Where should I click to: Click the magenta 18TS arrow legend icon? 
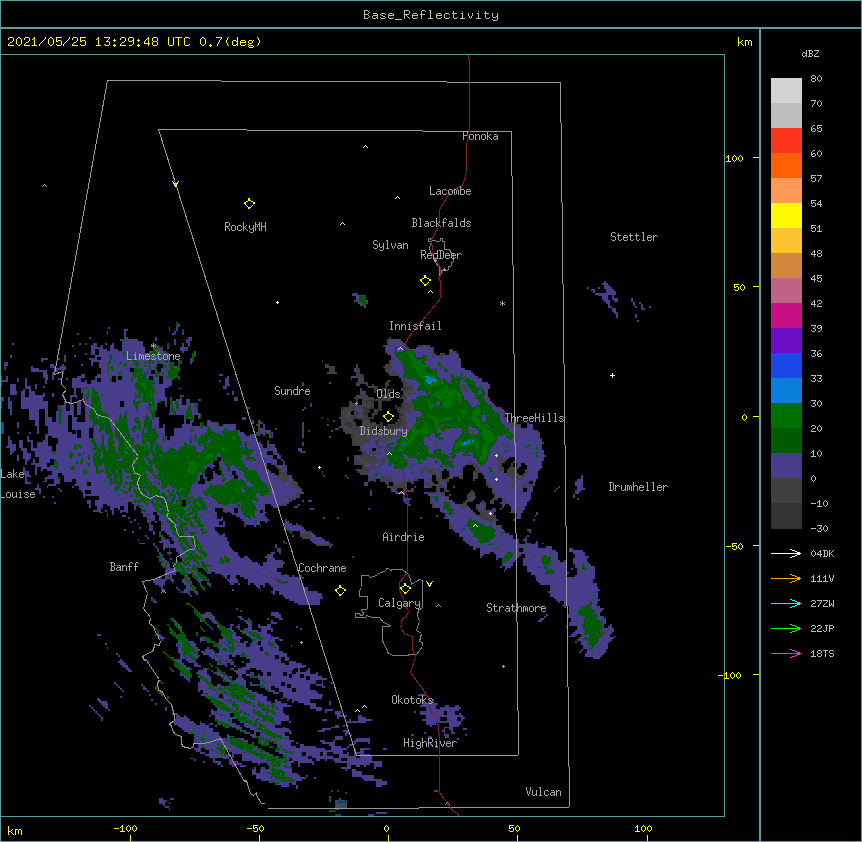pyautogui.click(x=786, y=653)
